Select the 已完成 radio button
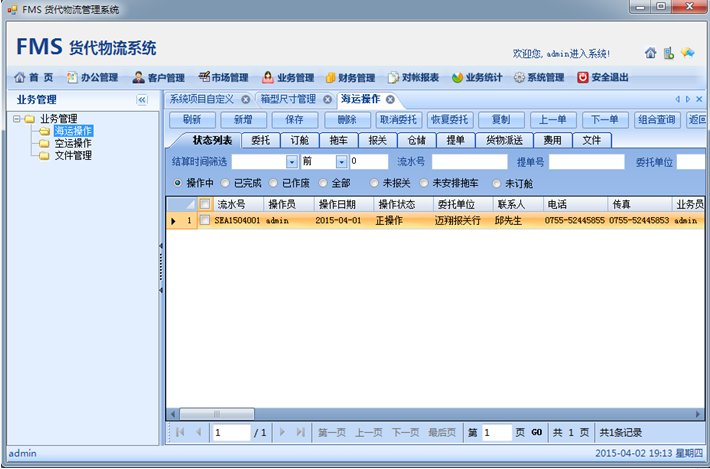The height and width of the screenshot is (469, 710). pos(226,183)
